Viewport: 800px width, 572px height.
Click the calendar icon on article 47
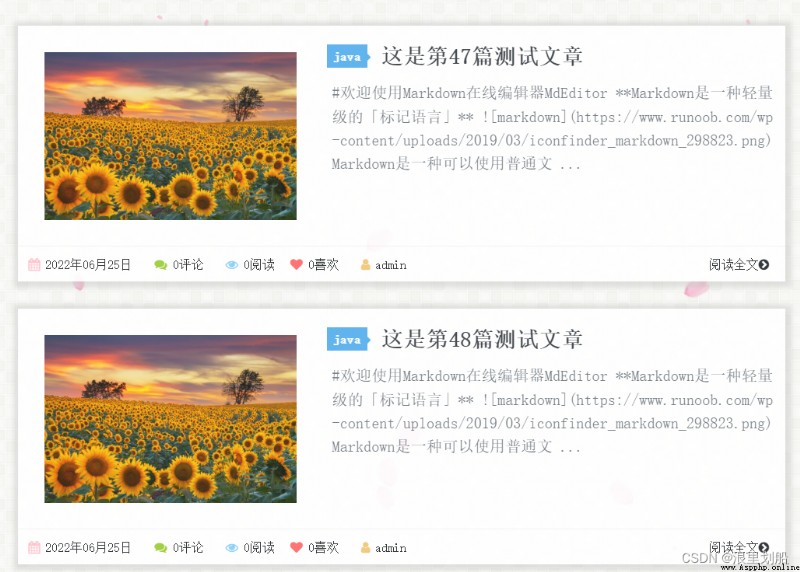[34, 264]
